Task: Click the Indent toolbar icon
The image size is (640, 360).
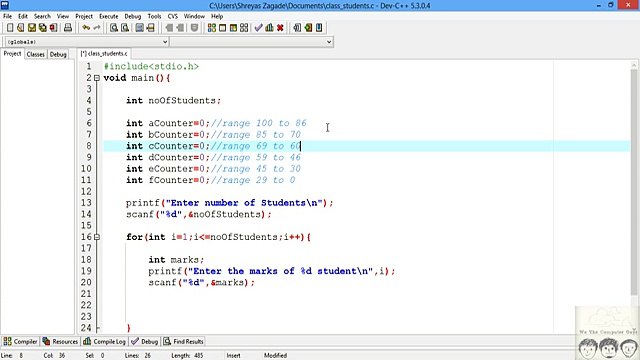Action: coord(169,28)
